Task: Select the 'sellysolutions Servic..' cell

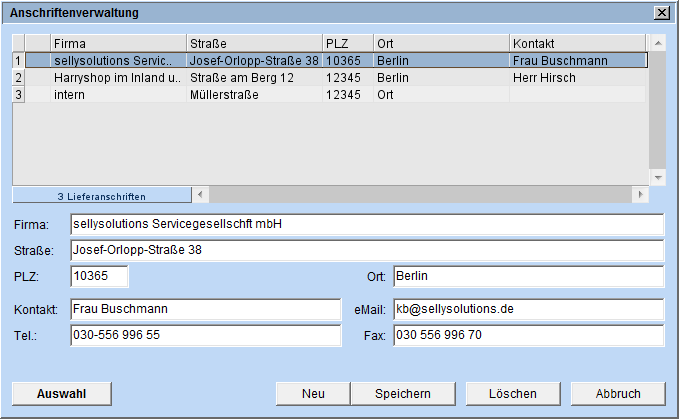Action: [x=119, y=60]
